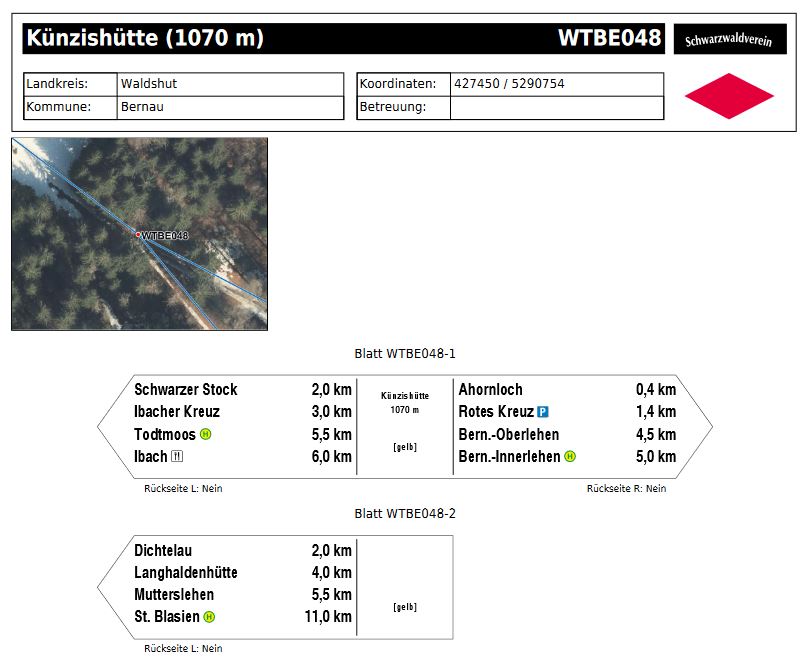Select the Kommune value Bernau

(143, 107)
